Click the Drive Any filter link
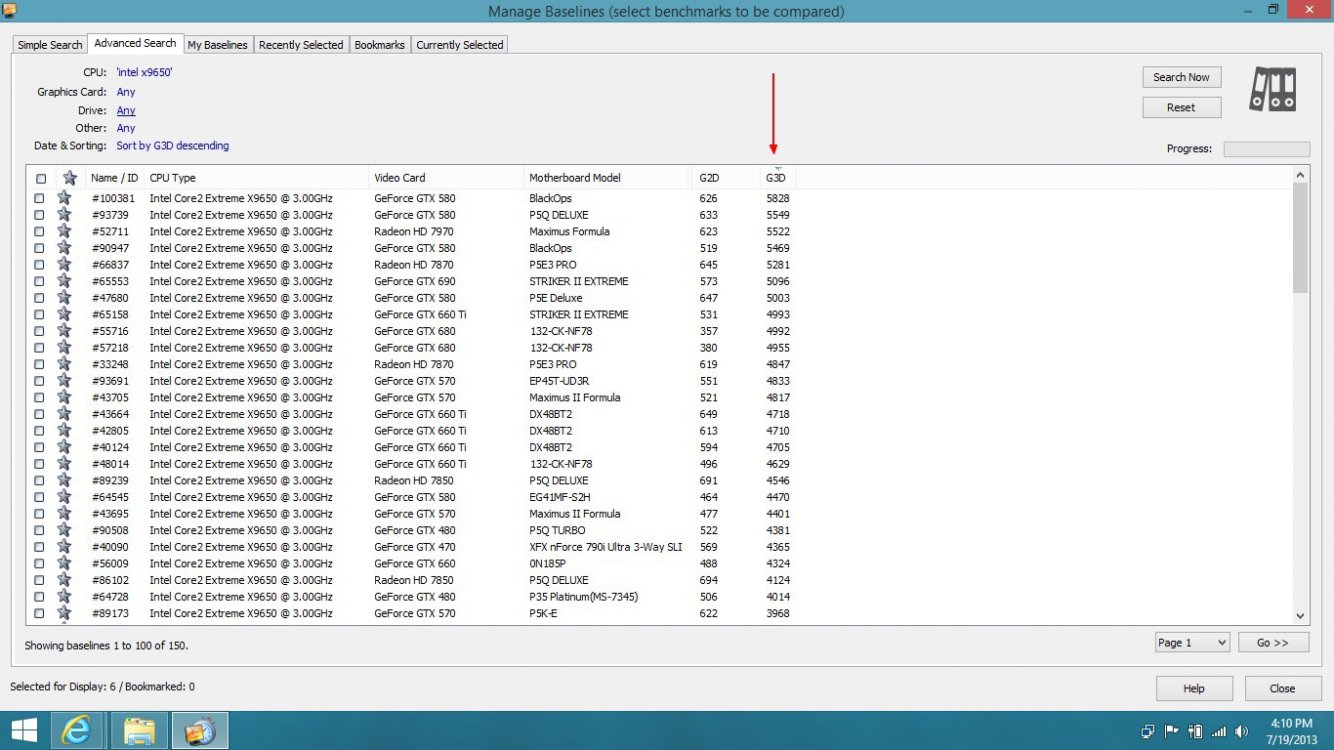Screen dimensions: 1334x750 (126, 110)
